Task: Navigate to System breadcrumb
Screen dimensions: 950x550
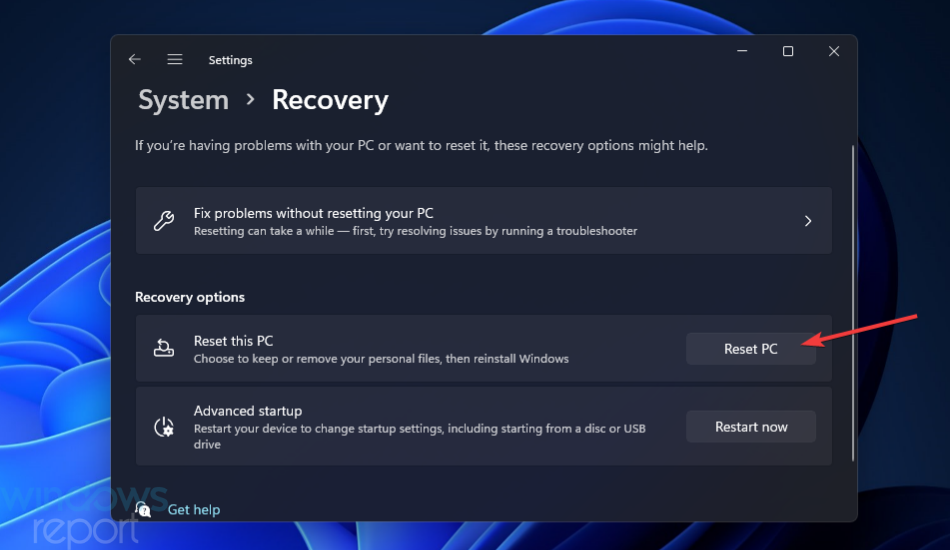Action: 184,100
